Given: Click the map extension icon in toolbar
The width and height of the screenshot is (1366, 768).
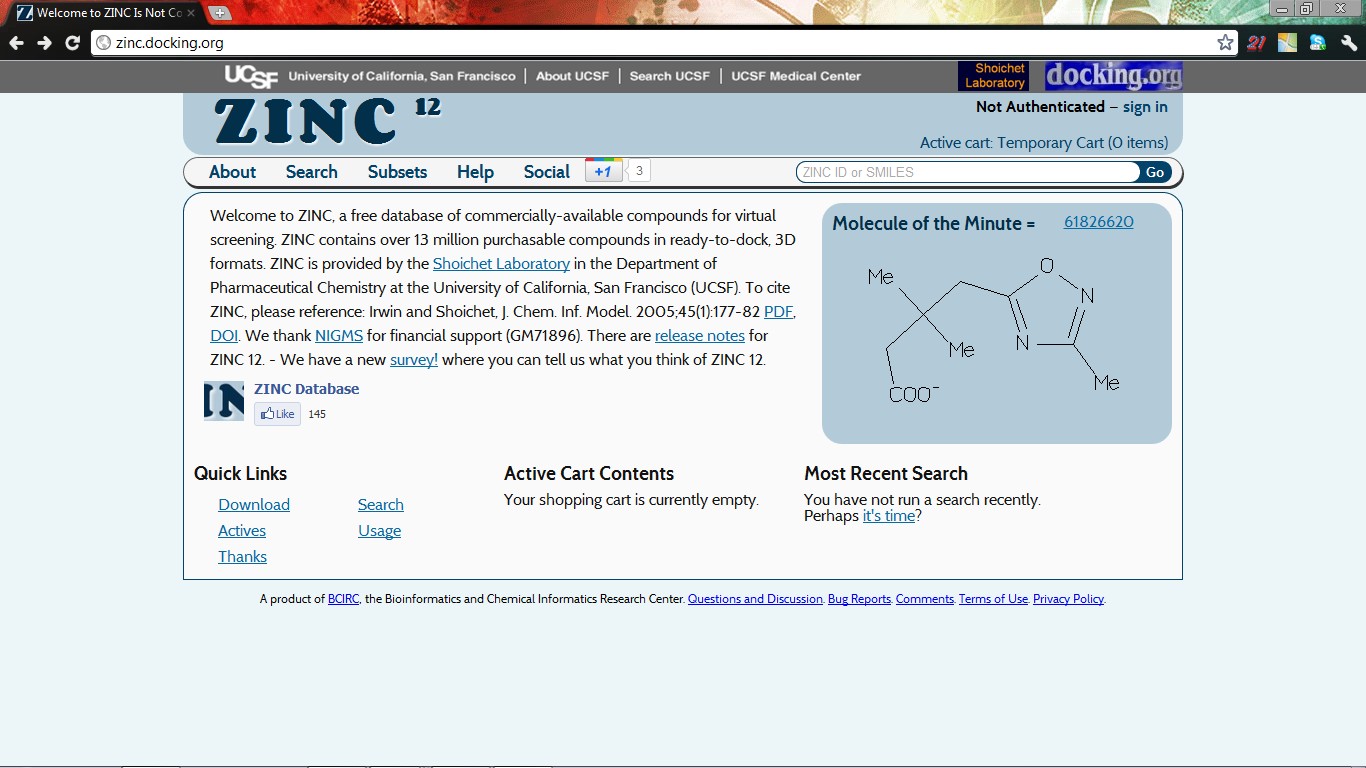Looking at the screenshot, I should [1287, 43].
